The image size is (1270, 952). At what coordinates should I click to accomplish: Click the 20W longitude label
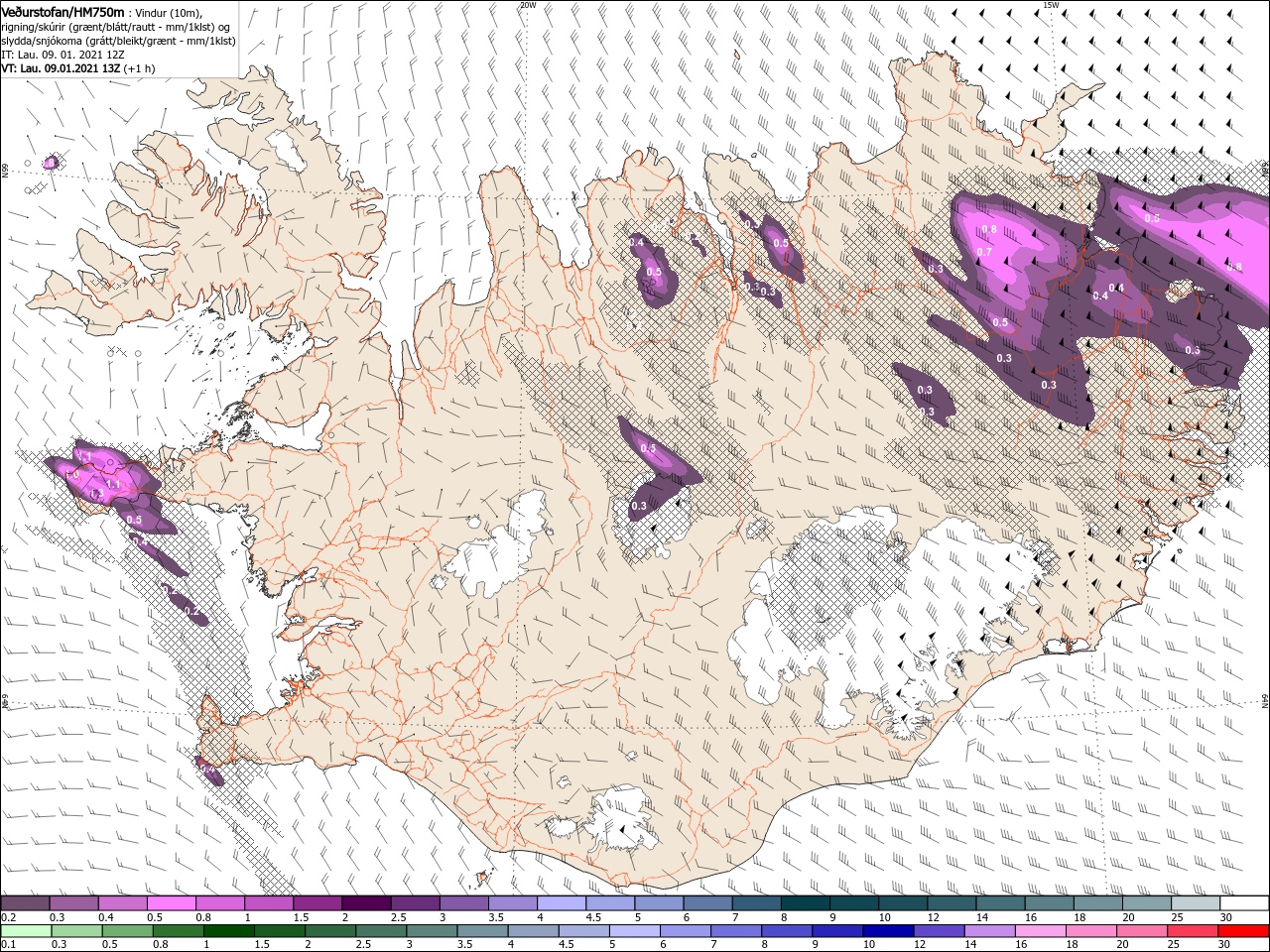coord(528,5)
